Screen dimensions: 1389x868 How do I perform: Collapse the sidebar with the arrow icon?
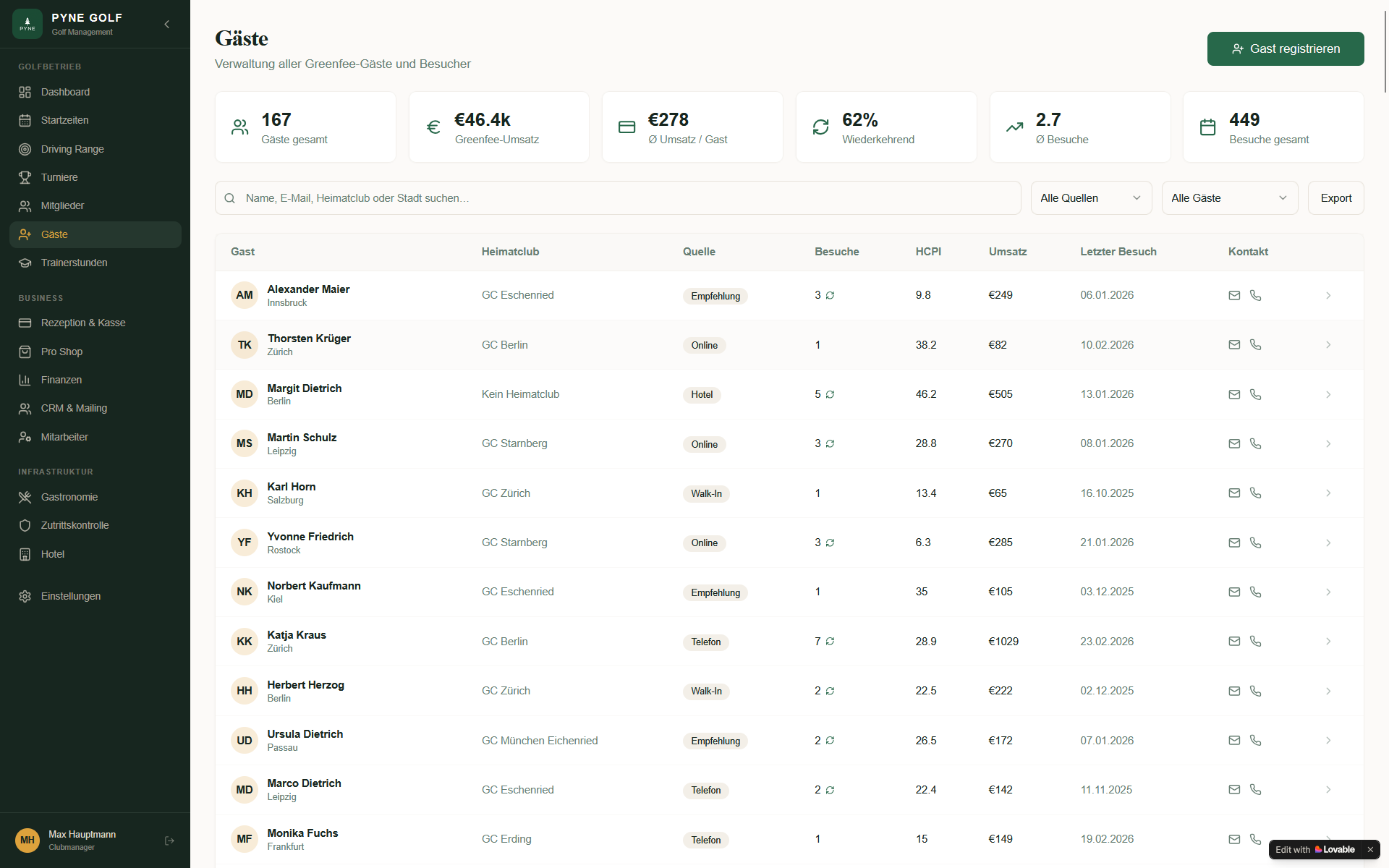(167, 25)
